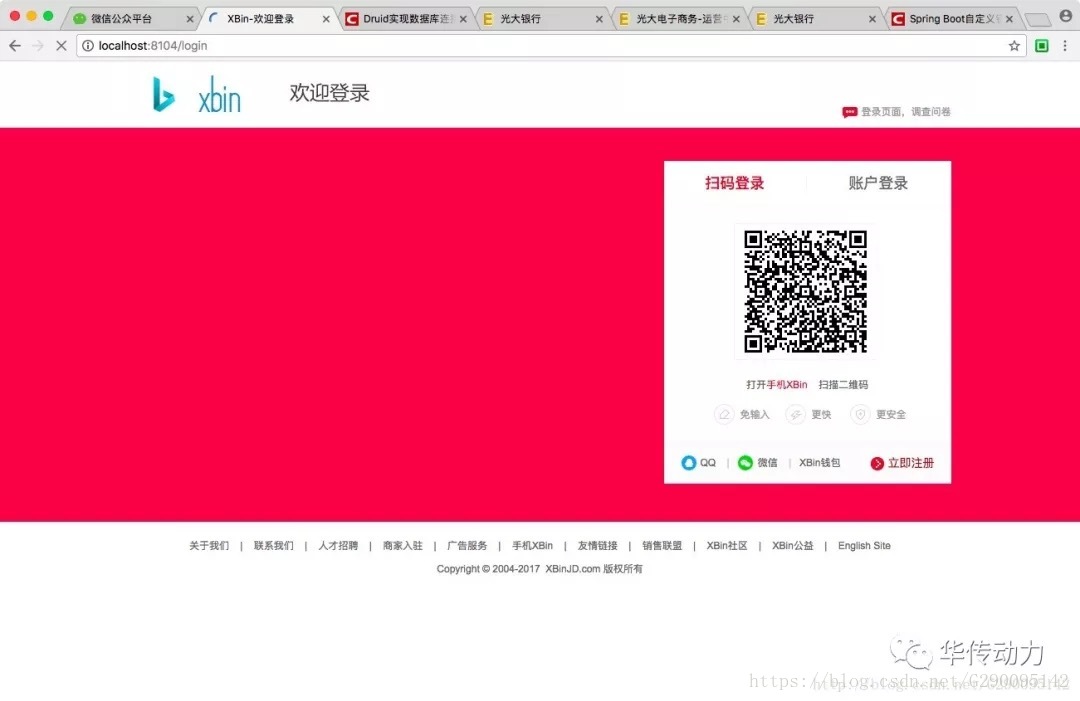Open the 联系我们 footer link
Image resolution: width=1080 pixels, height=701 pixels.
pyautogui.click(x=273, y=545)
